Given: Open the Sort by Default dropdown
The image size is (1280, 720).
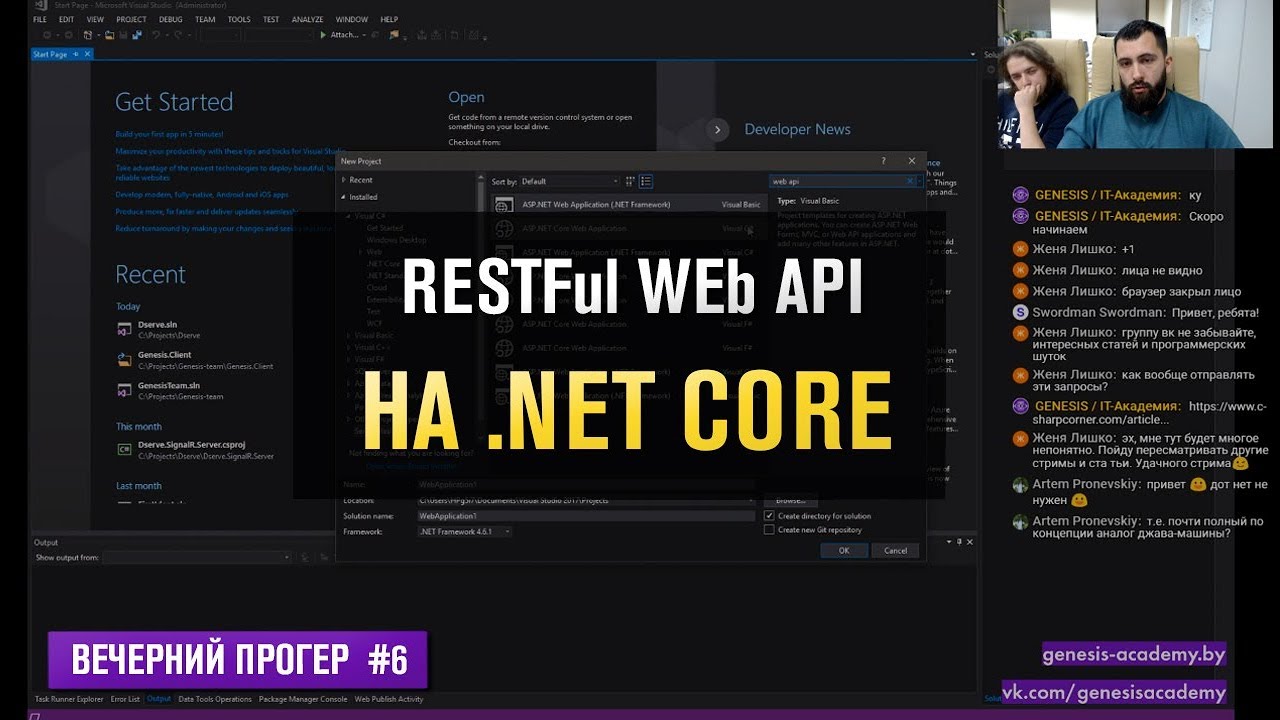Looking at the screenshot, I should pos(570,181).
